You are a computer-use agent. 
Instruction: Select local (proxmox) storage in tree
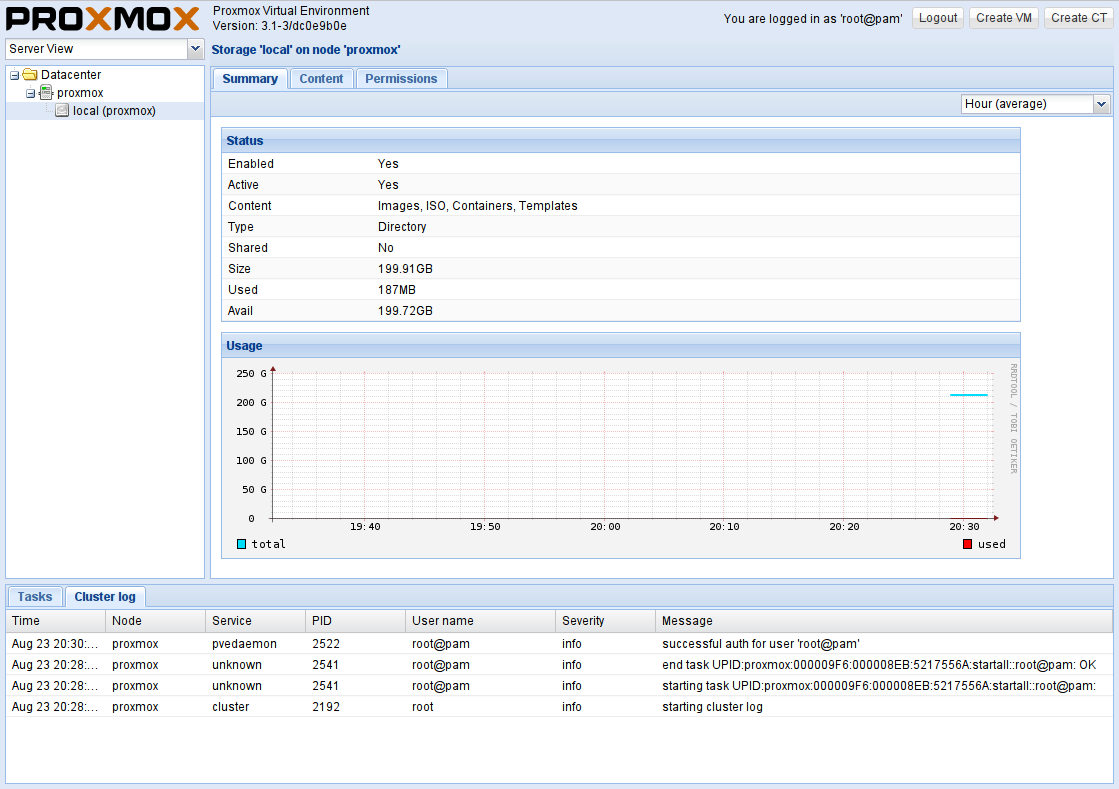[x=114, y=111]
